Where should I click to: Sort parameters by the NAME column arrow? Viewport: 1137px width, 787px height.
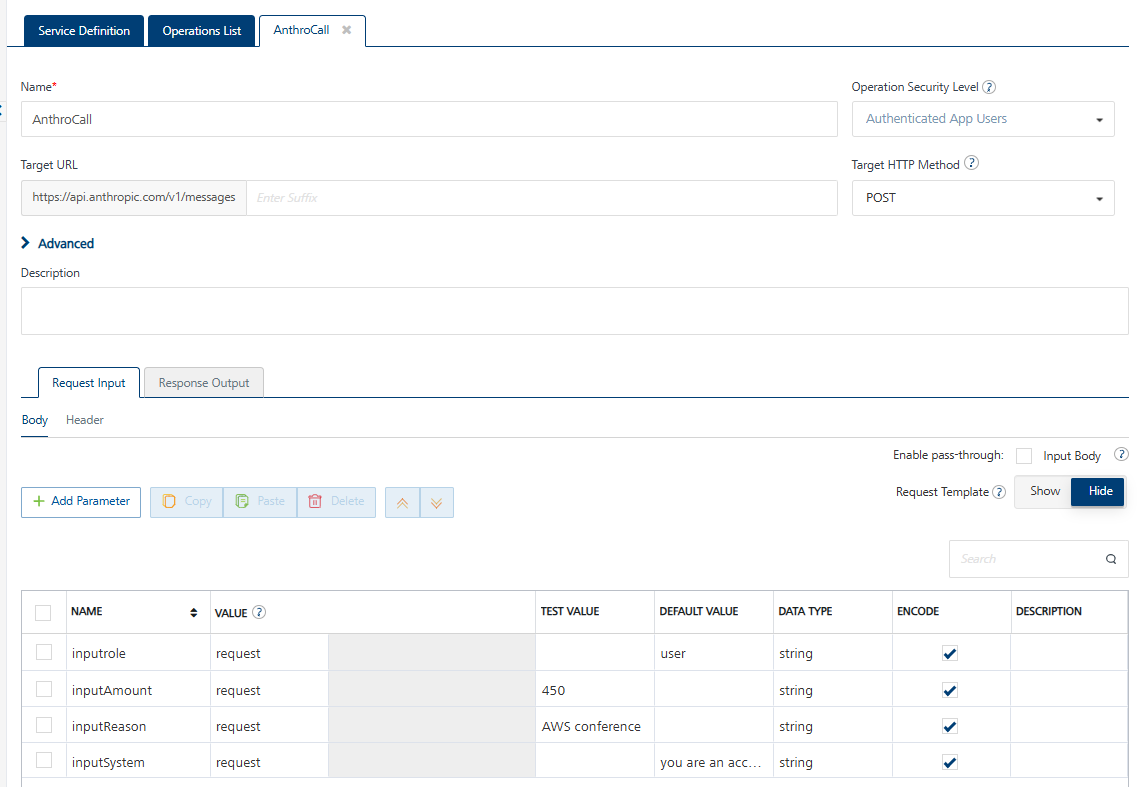[193, 612]
